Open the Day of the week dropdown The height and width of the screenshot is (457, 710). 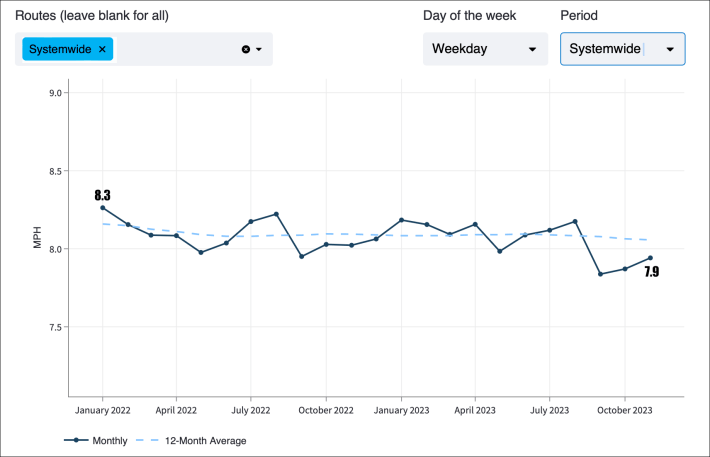pyautogui.click(x=485, y=49)
